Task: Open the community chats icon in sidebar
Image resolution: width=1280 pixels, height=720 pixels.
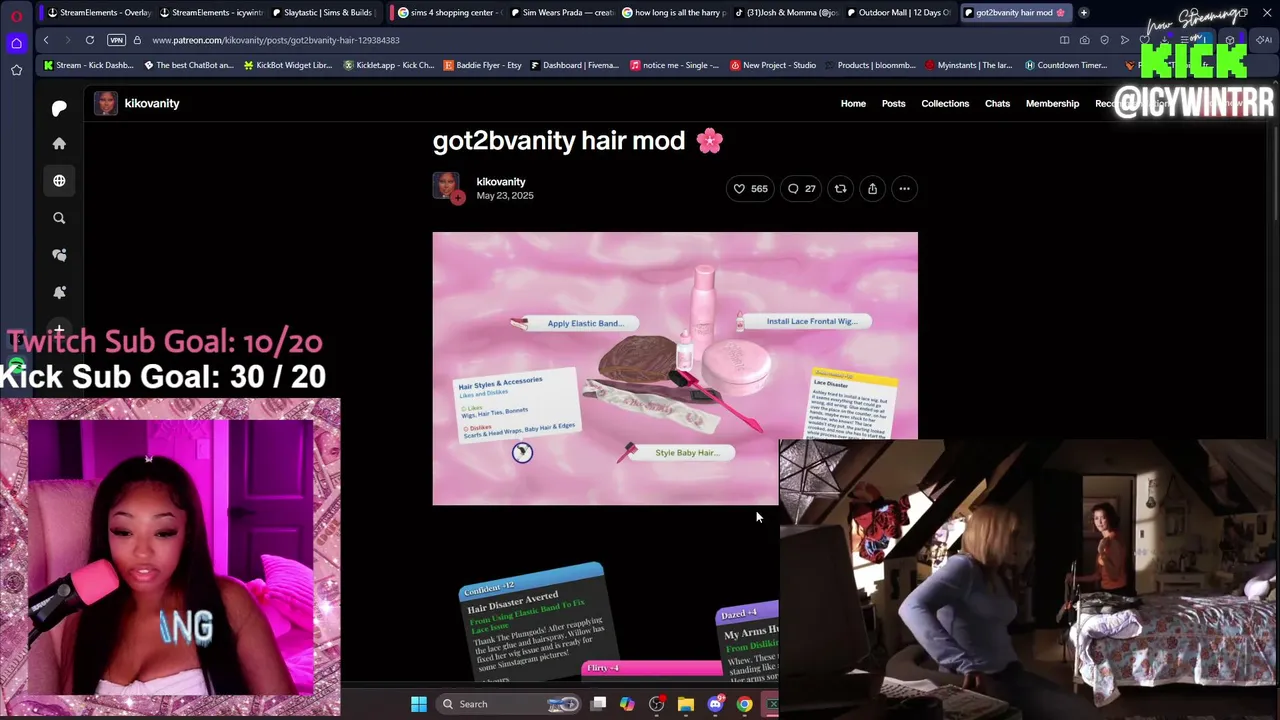Action: coord(59,255)
